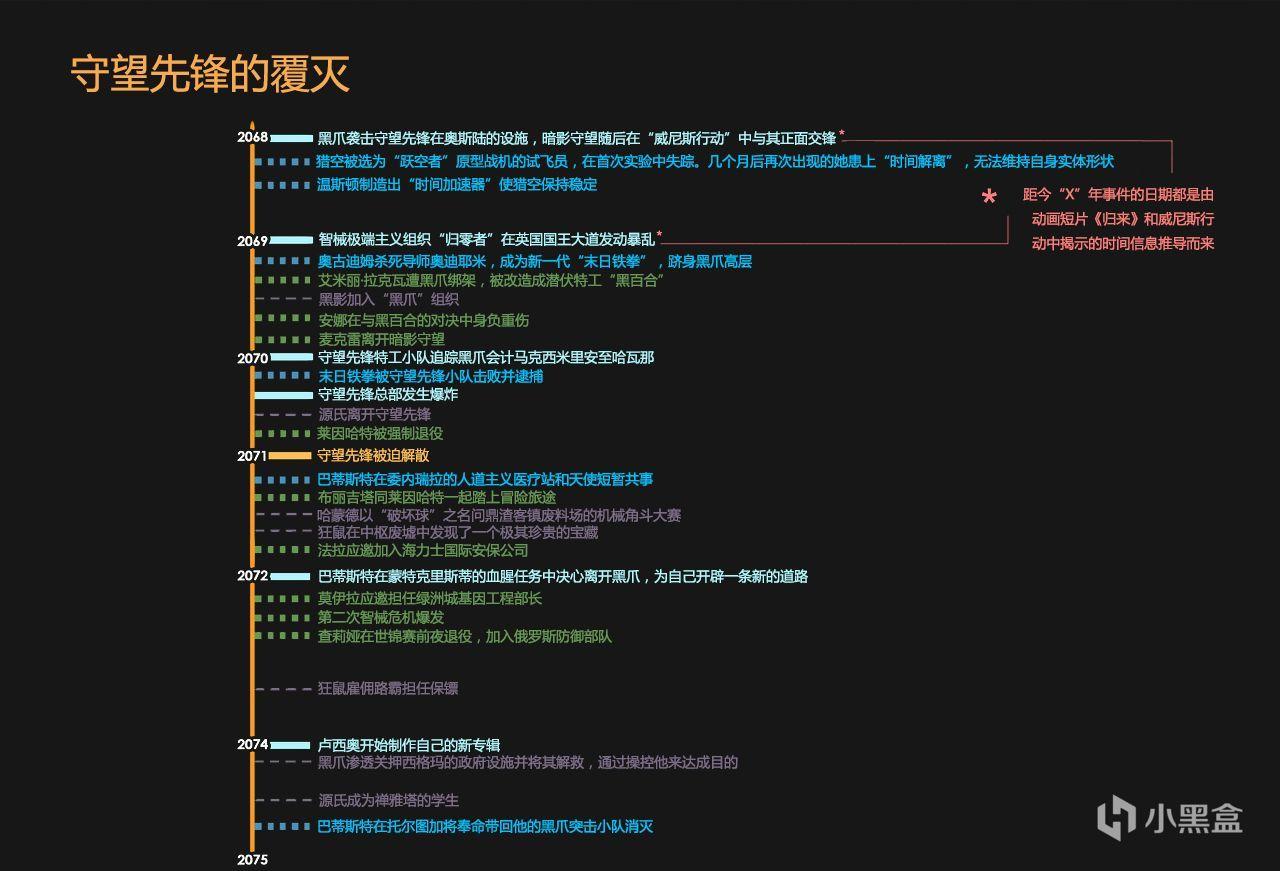Click the orange 守望先锋被迫解散 event text
The image size is (1280, 871).
373,455
